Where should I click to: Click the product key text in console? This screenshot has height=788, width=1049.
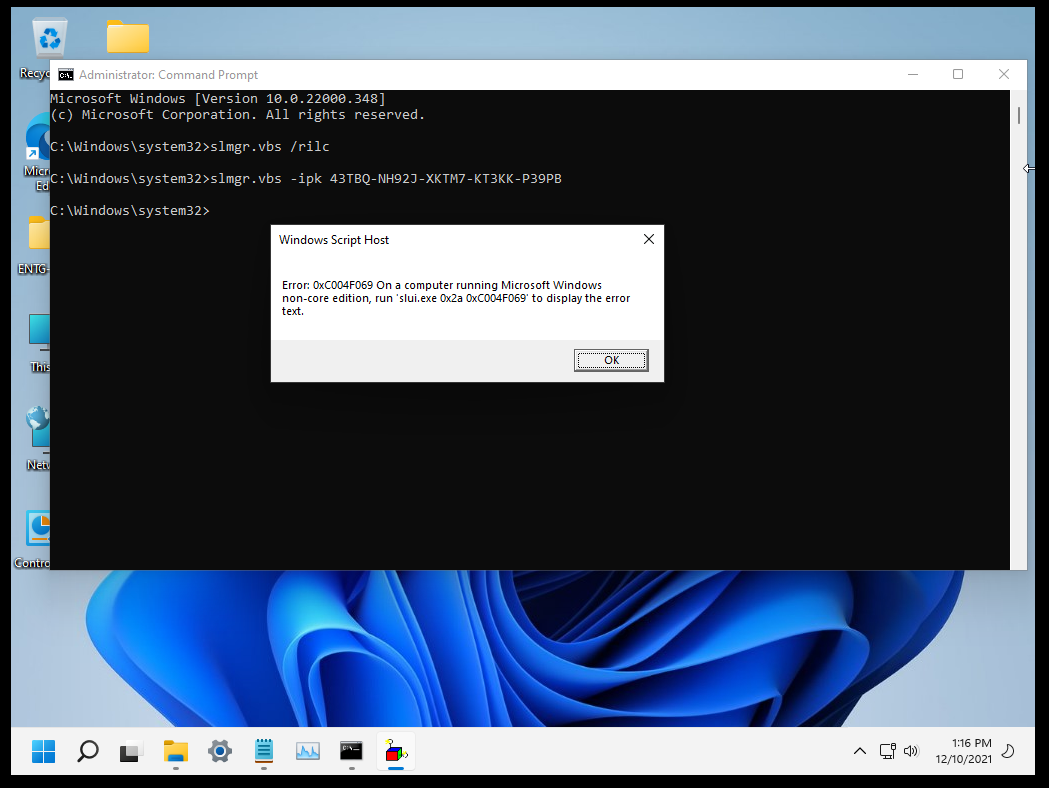coord(446,179)
